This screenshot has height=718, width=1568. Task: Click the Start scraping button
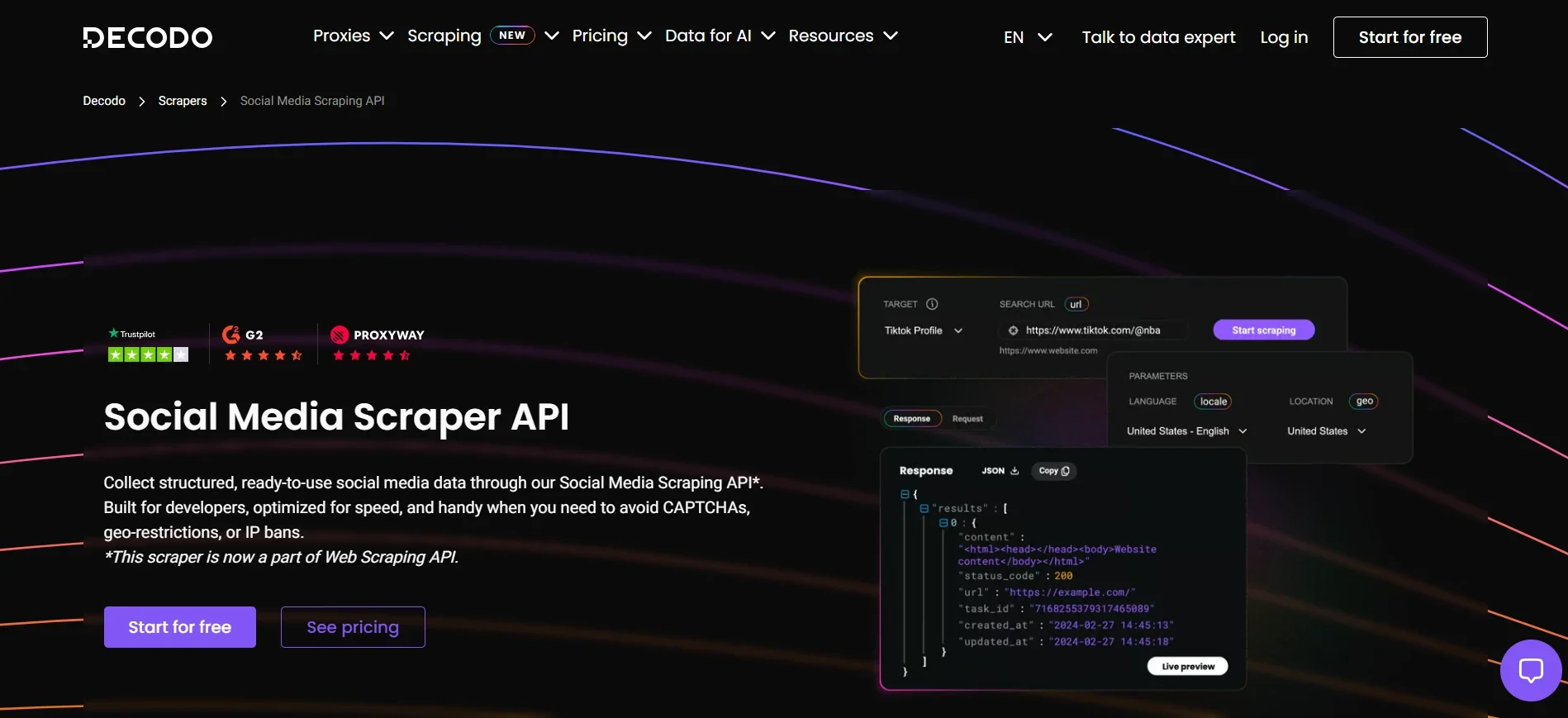click(x=1264, y=330)
